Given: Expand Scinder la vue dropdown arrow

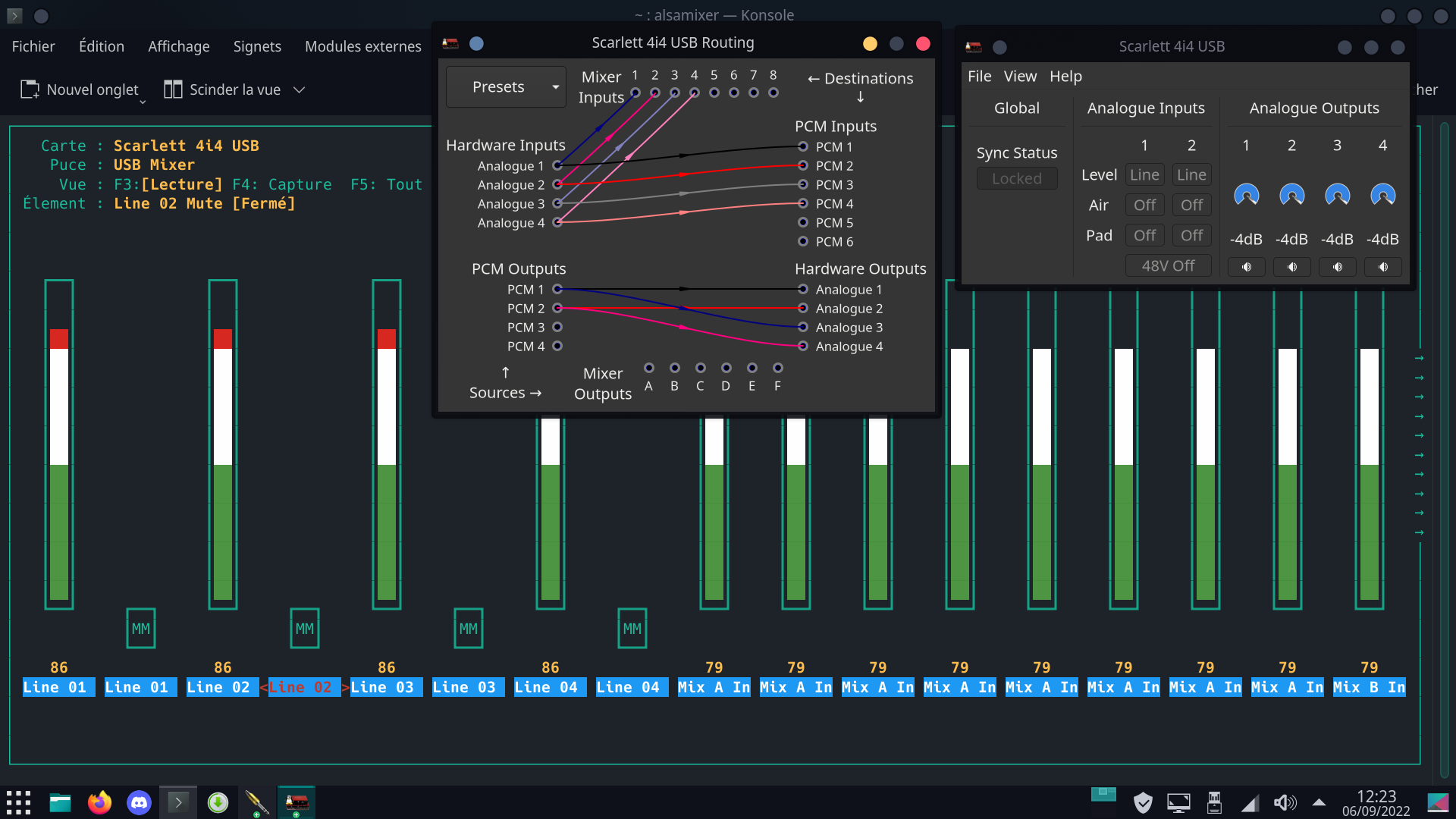Looking at the screenshot, I should pyautogui.click(x=300, y=89).
